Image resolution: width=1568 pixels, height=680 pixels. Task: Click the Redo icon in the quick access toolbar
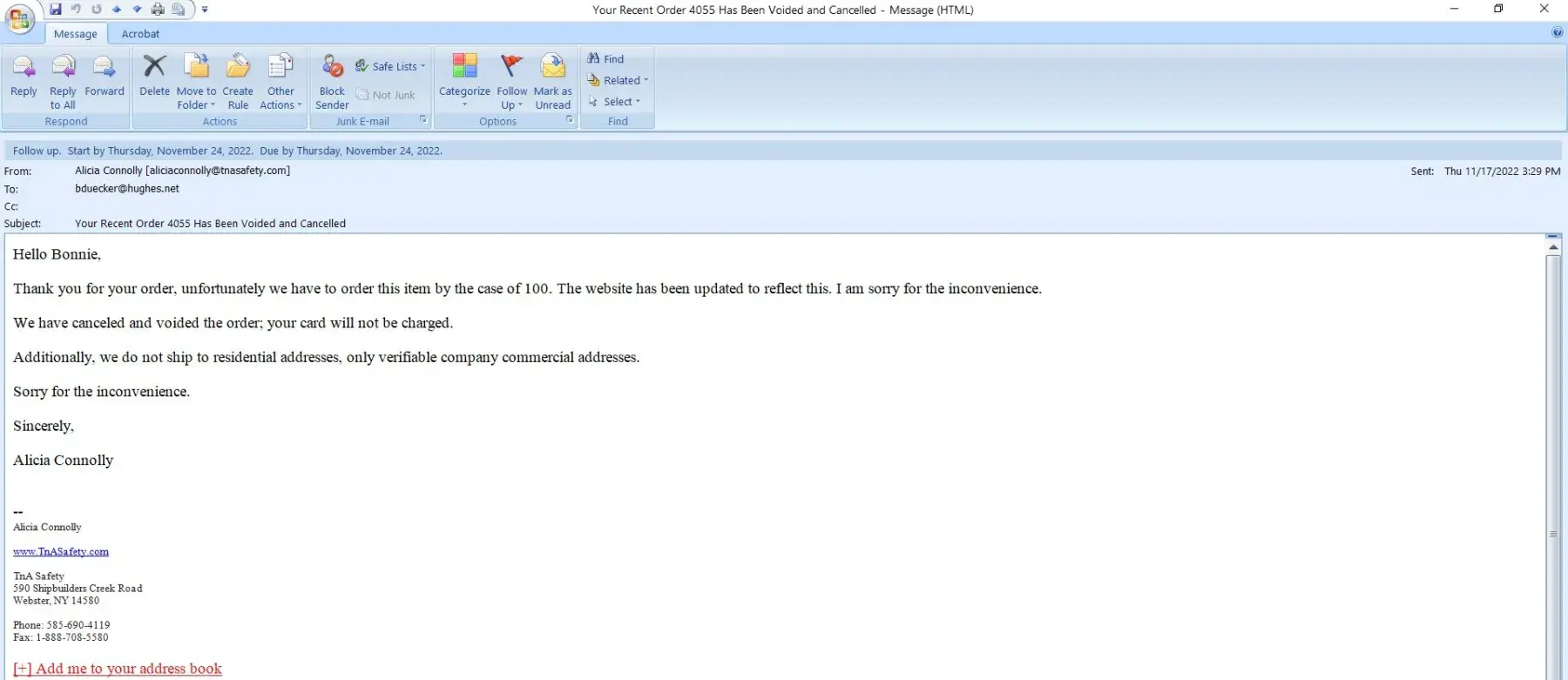pyautogui.click(x=97, y=10)
